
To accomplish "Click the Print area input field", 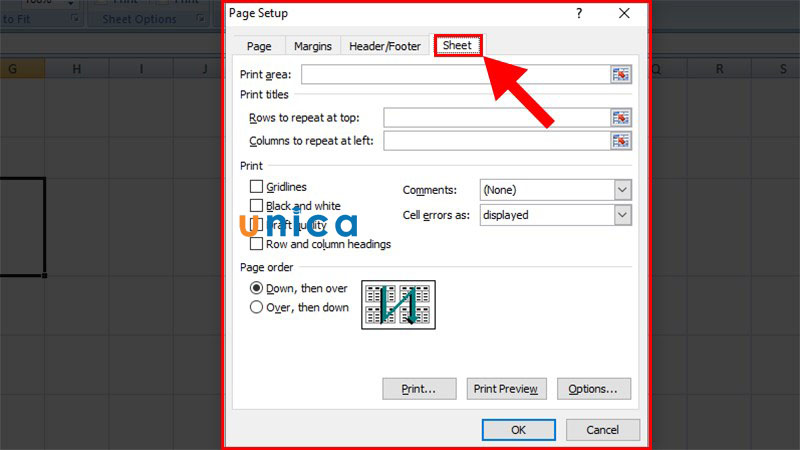I will [456, 74].
